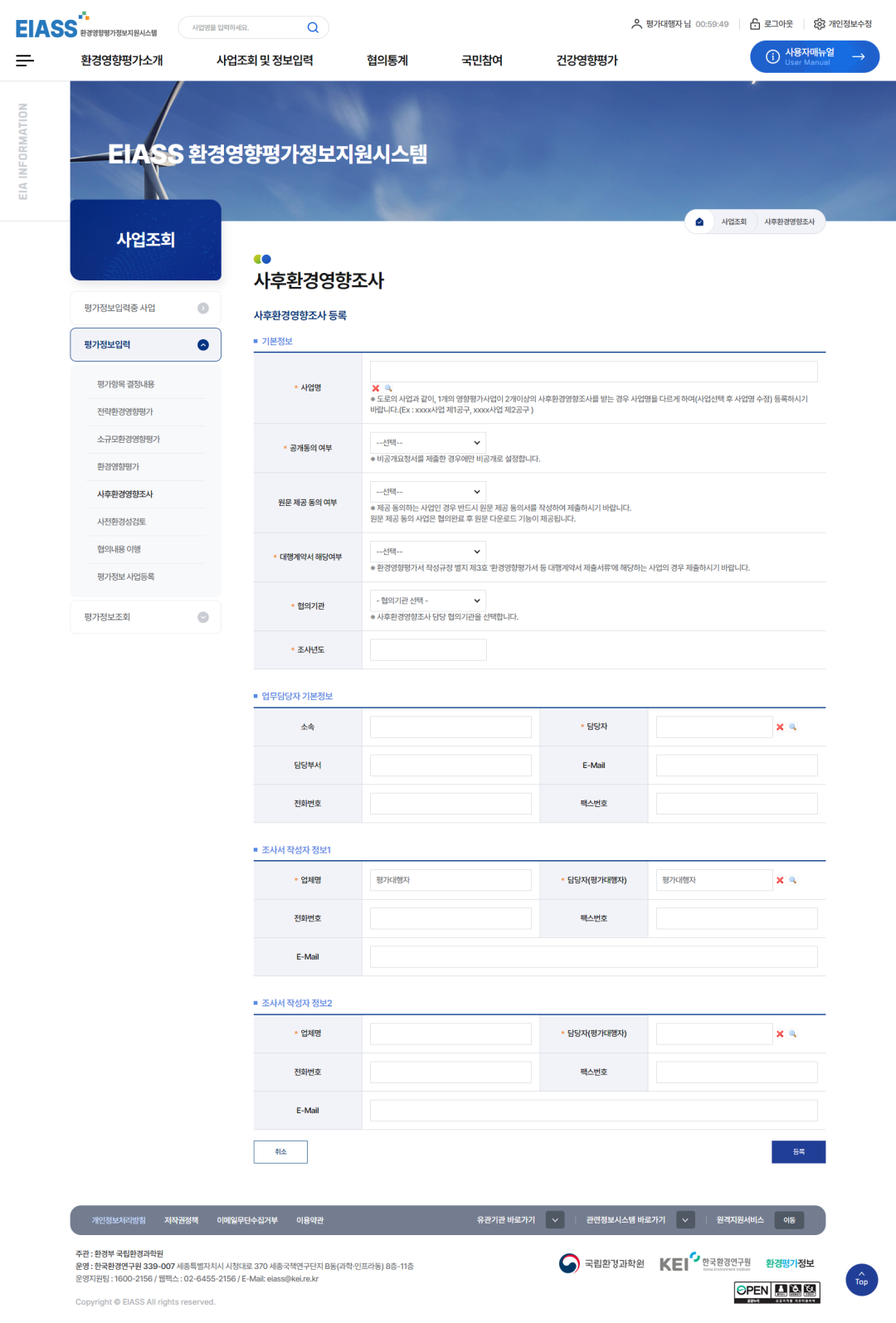The image size is (896, 1323).
Task: Clear the 사업명 field with red X
Action: click(376, 388)
